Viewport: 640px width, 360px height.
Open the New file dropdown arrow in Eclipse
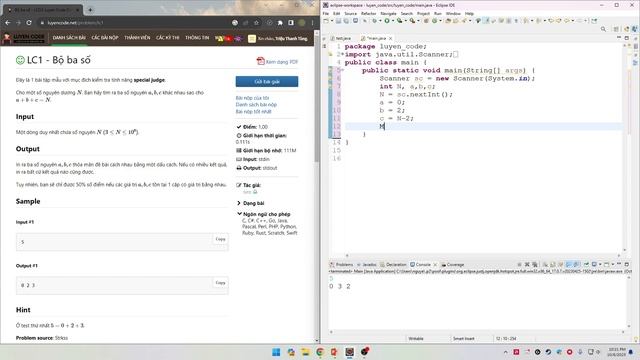332,21
